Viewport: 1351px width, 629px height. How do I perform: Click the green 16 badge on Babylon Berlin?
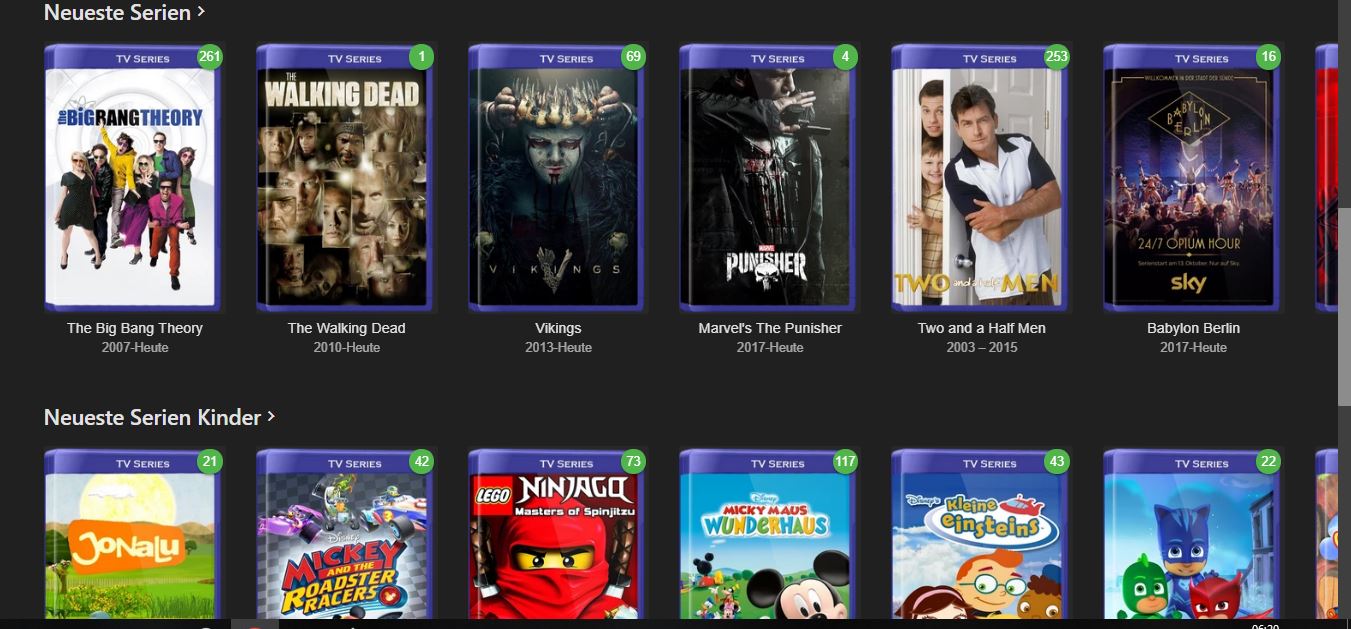pos(1269,56)
